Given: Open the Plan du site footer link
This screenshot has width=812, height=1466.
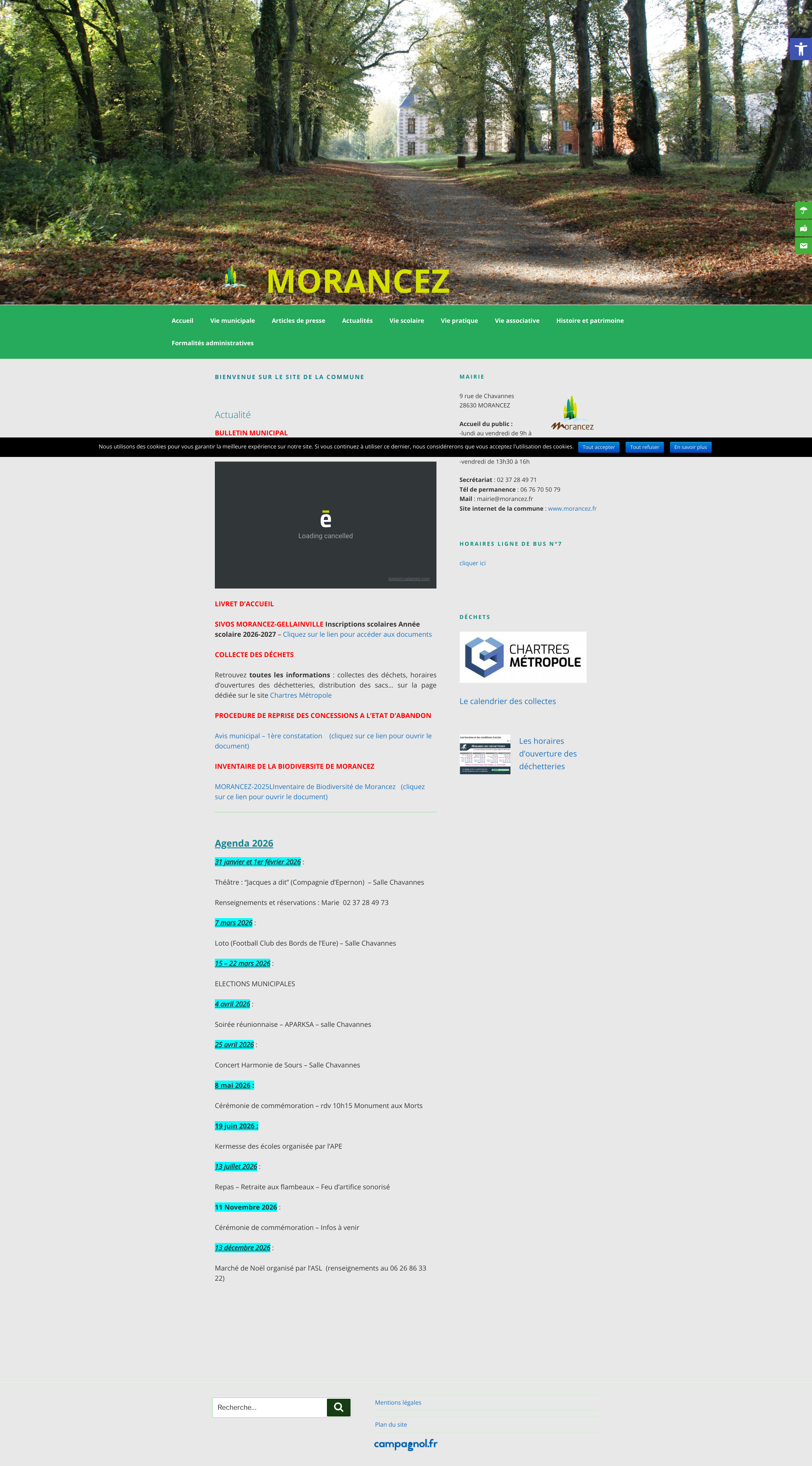Looking at the screenshot, I should (391, 1425).
